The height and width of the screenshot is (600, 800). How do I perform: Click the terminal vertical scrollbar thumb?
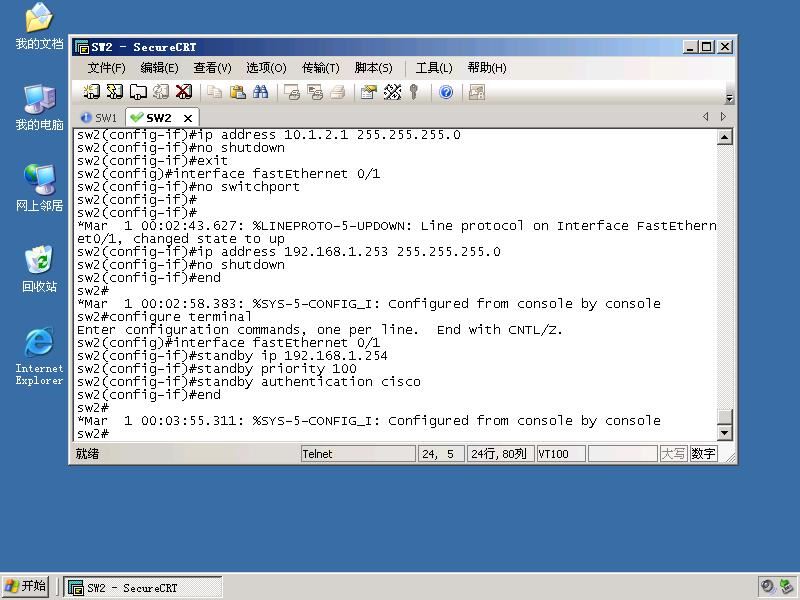pos(725,416)
